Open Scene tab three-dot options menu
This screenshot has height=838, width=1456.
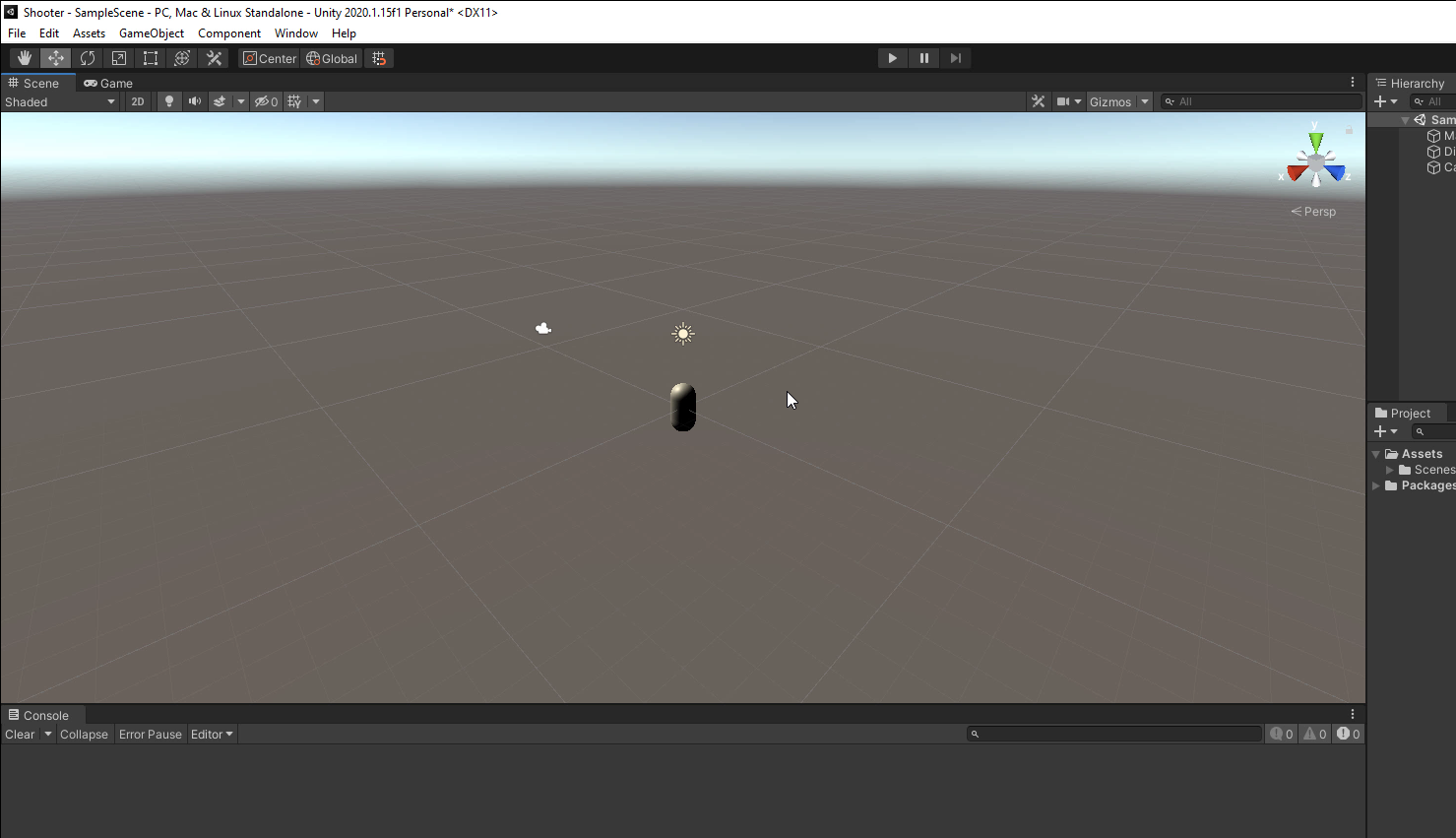pyautogui.click(x=1353, y=83)
